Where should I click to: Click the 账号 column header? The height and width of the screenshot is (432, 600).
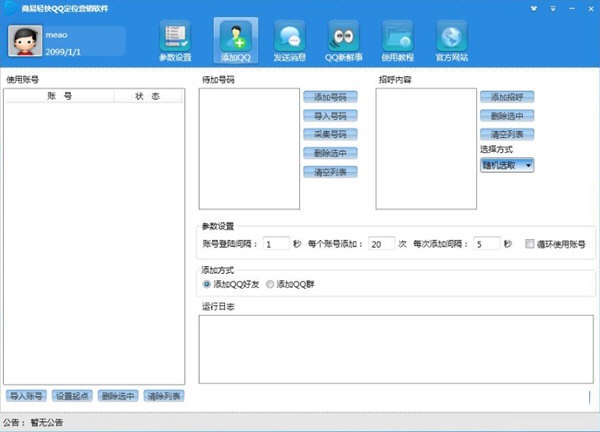click(x=60, y=96)
